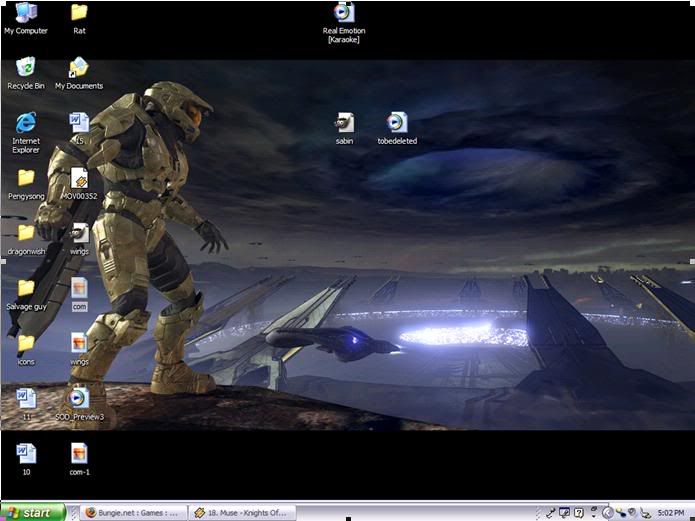Switch to Bungie.net Games Firefox window
Viewport: 695px width, 521px height.
tap(134, 513)
